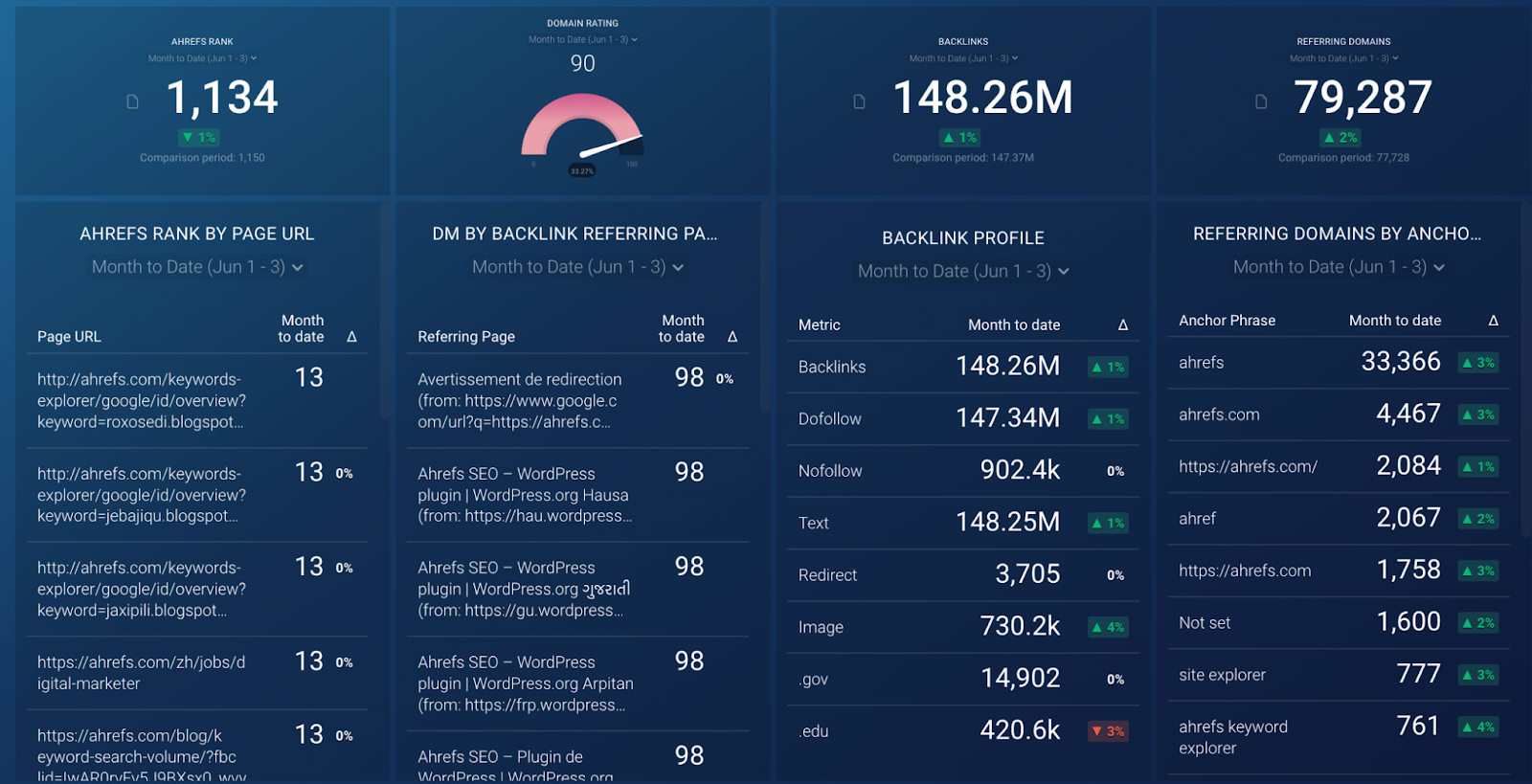The width and height of the screenshot is (1532, 784).
Task: Click 'Comparison period: 1,150' text
Action: coord(202,158)
